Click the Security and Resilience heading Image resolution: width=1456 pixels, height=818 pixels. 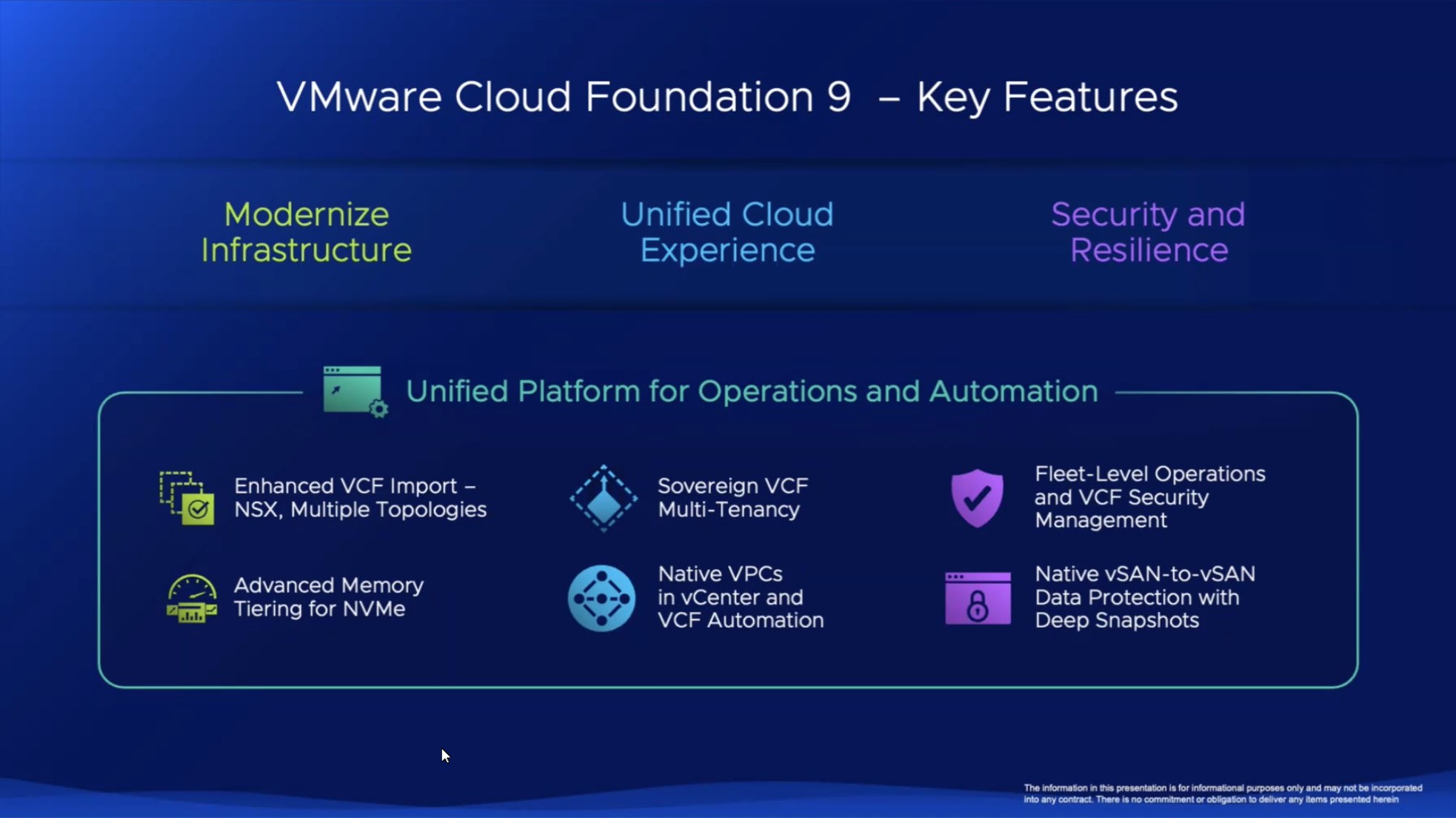coord(1149,232)
